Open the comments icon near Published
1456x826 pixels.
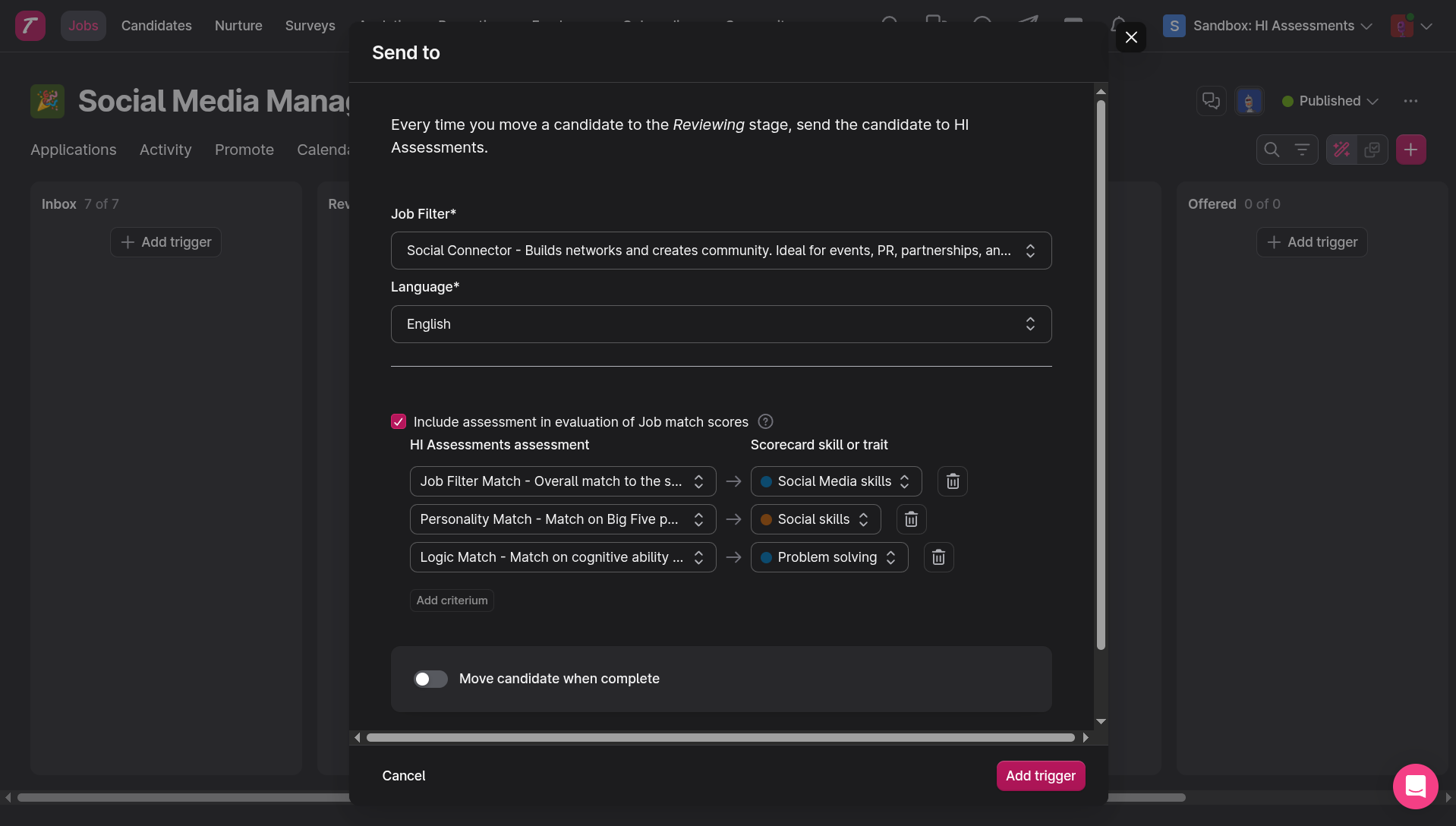(1211, 101)
